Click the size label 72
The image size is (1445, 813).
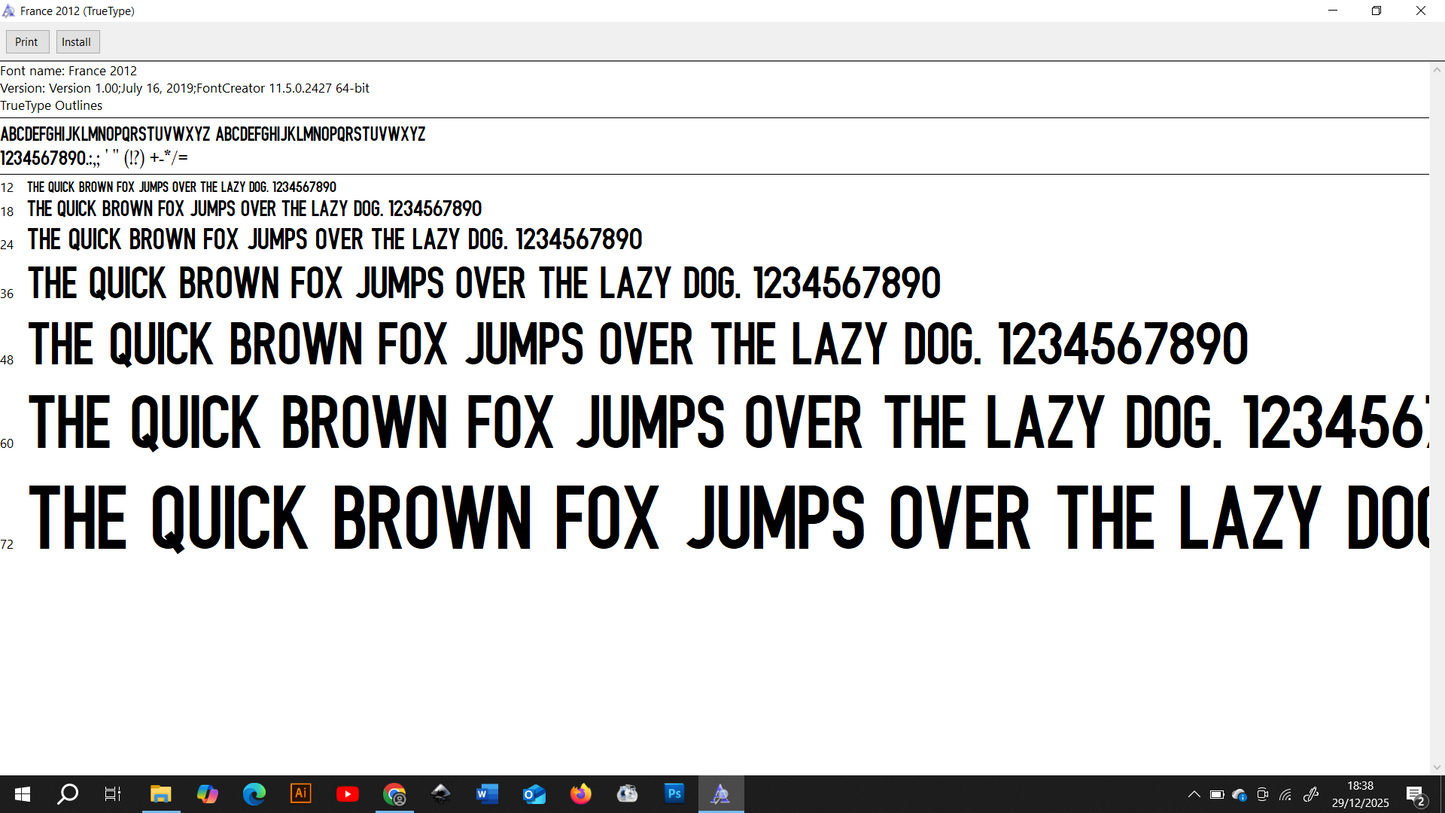7,545
